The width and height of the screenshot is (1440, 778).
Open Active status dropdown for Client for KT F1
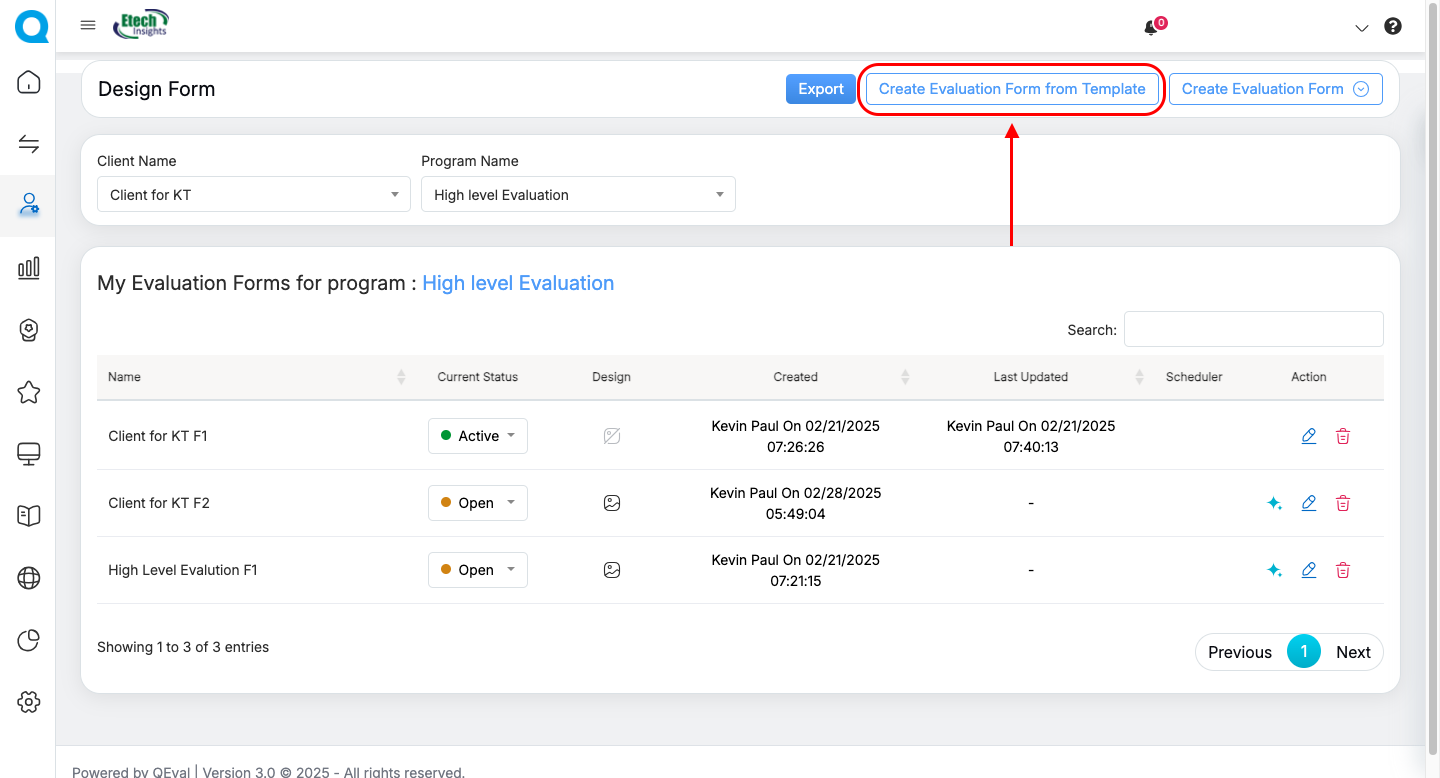[x=478, y=436]
